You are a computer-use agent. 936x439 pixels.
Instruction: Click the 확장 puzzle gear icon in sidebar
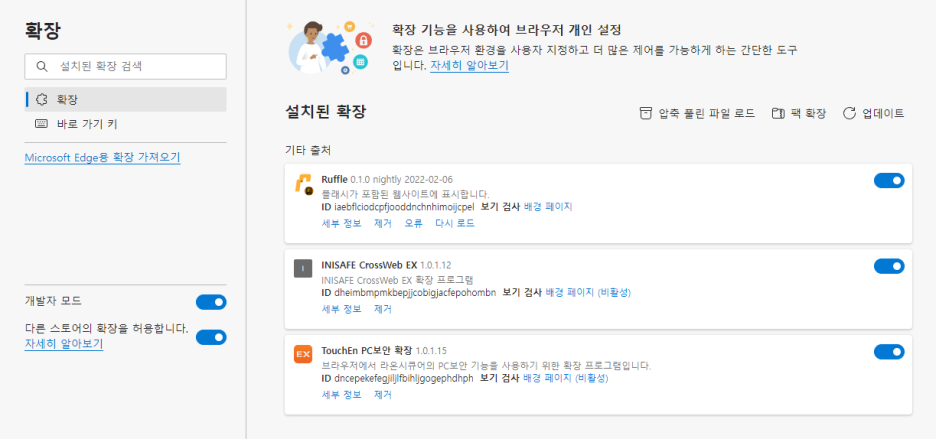(x=42, y=99)
